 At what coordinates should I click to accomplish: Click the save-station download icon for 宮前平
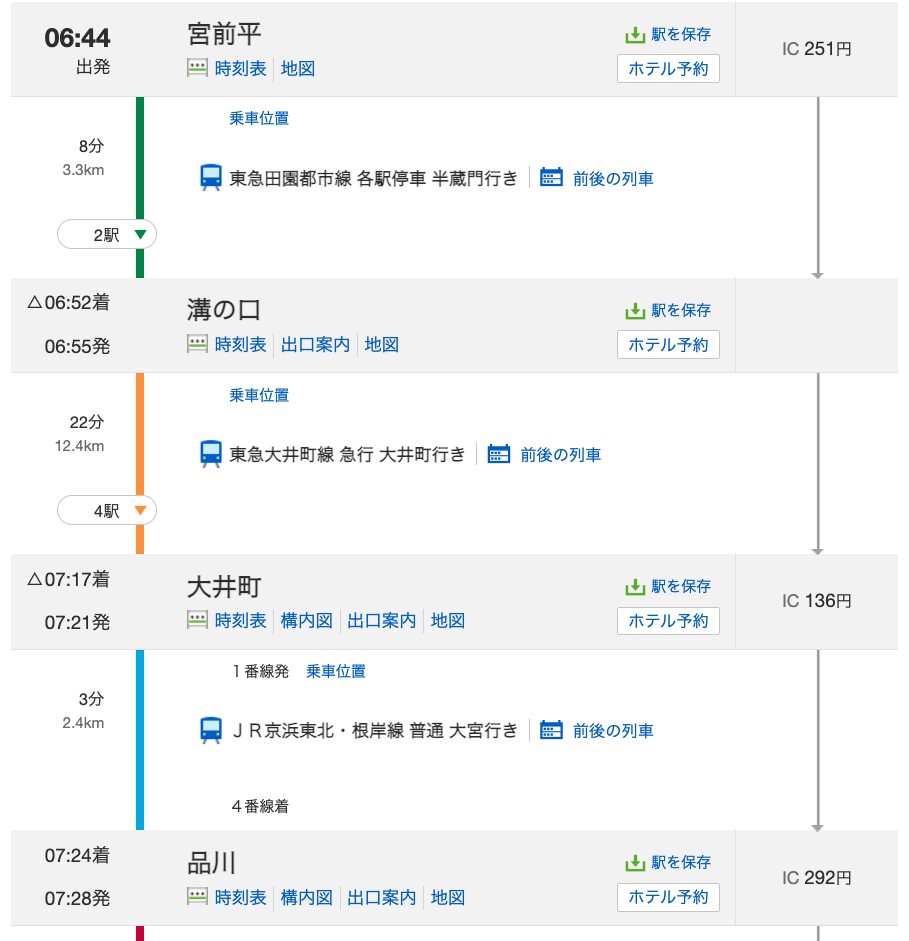pyautogui.click(x=635, y=35)
